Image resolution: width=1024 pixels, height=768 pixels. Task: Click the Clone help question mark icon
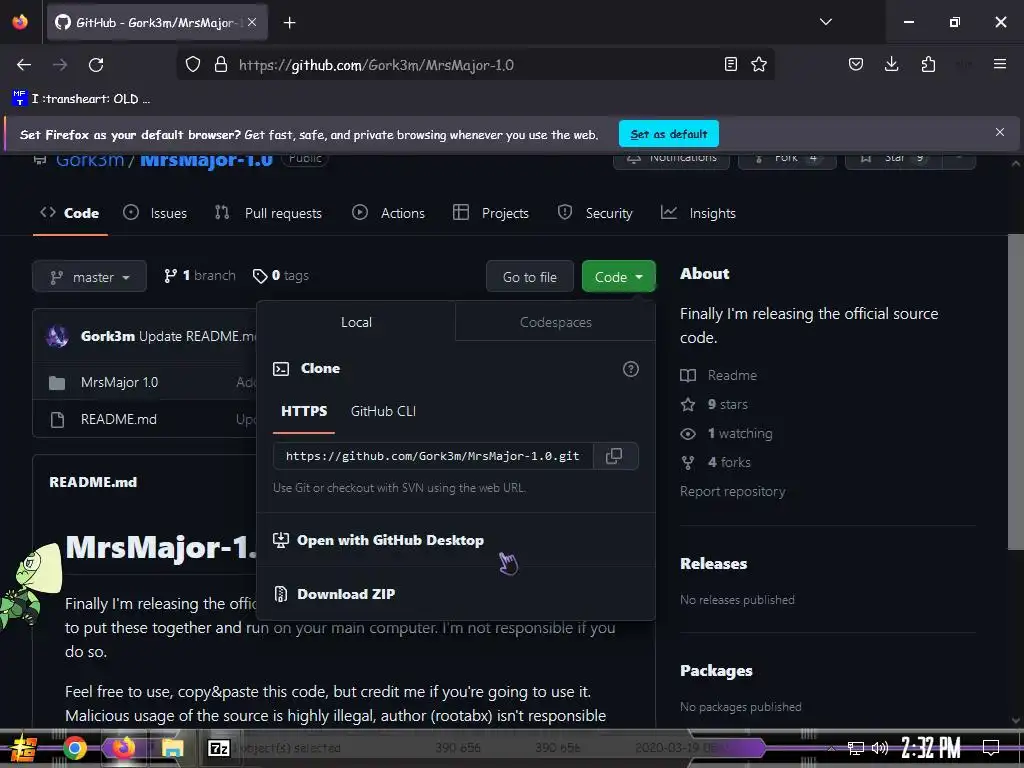click(631, 369)
